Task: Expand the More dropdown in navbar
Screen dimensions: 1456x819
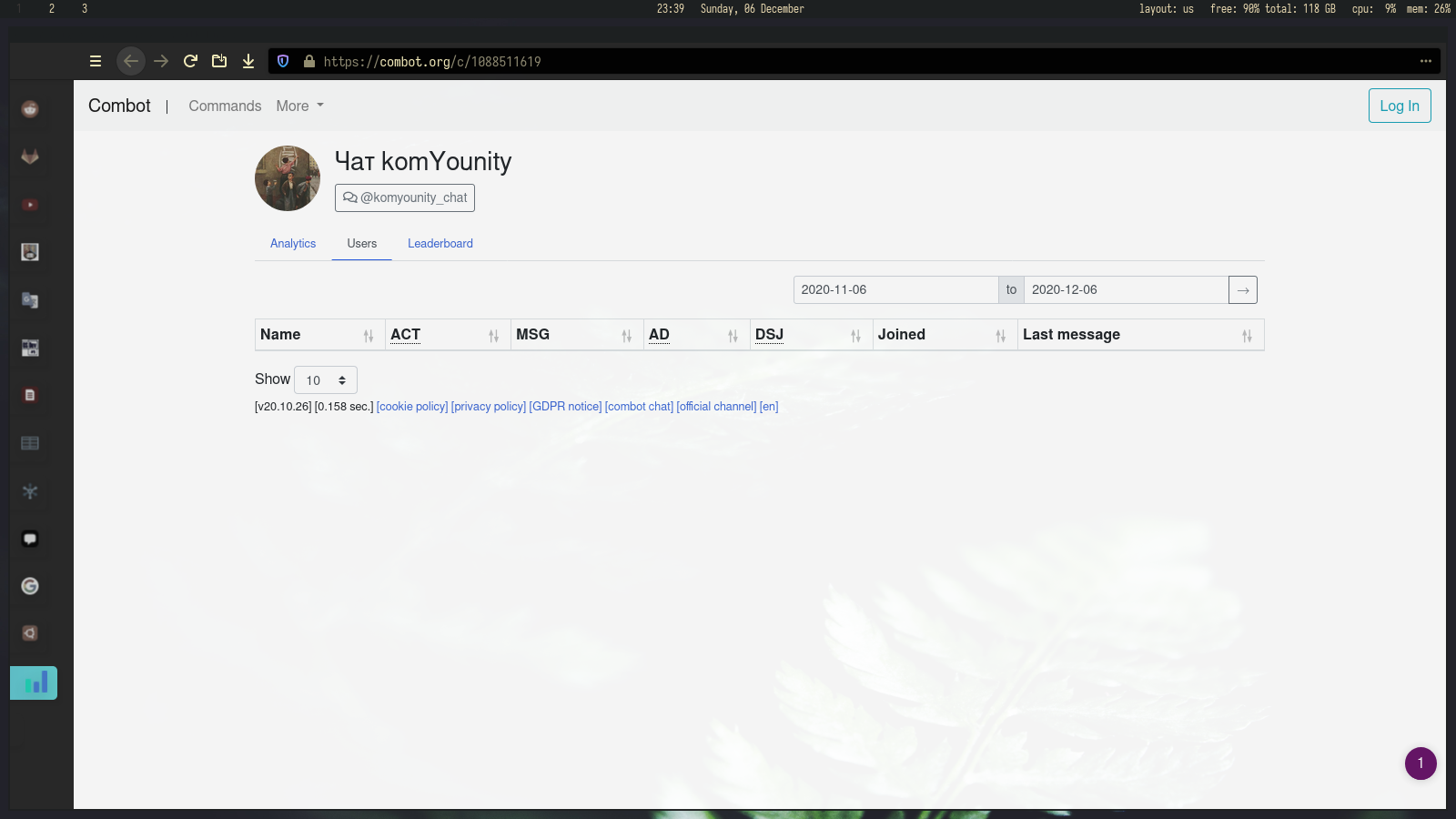Action: click(x=299, y=106)
